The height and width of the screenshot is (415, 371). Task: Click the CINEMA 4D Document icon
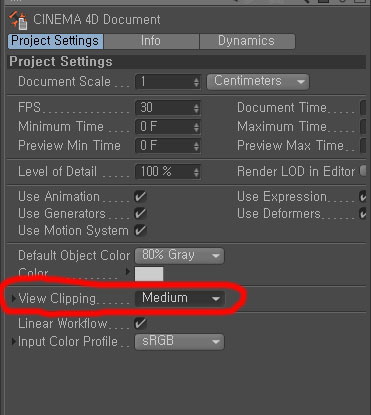pos(18,20)
